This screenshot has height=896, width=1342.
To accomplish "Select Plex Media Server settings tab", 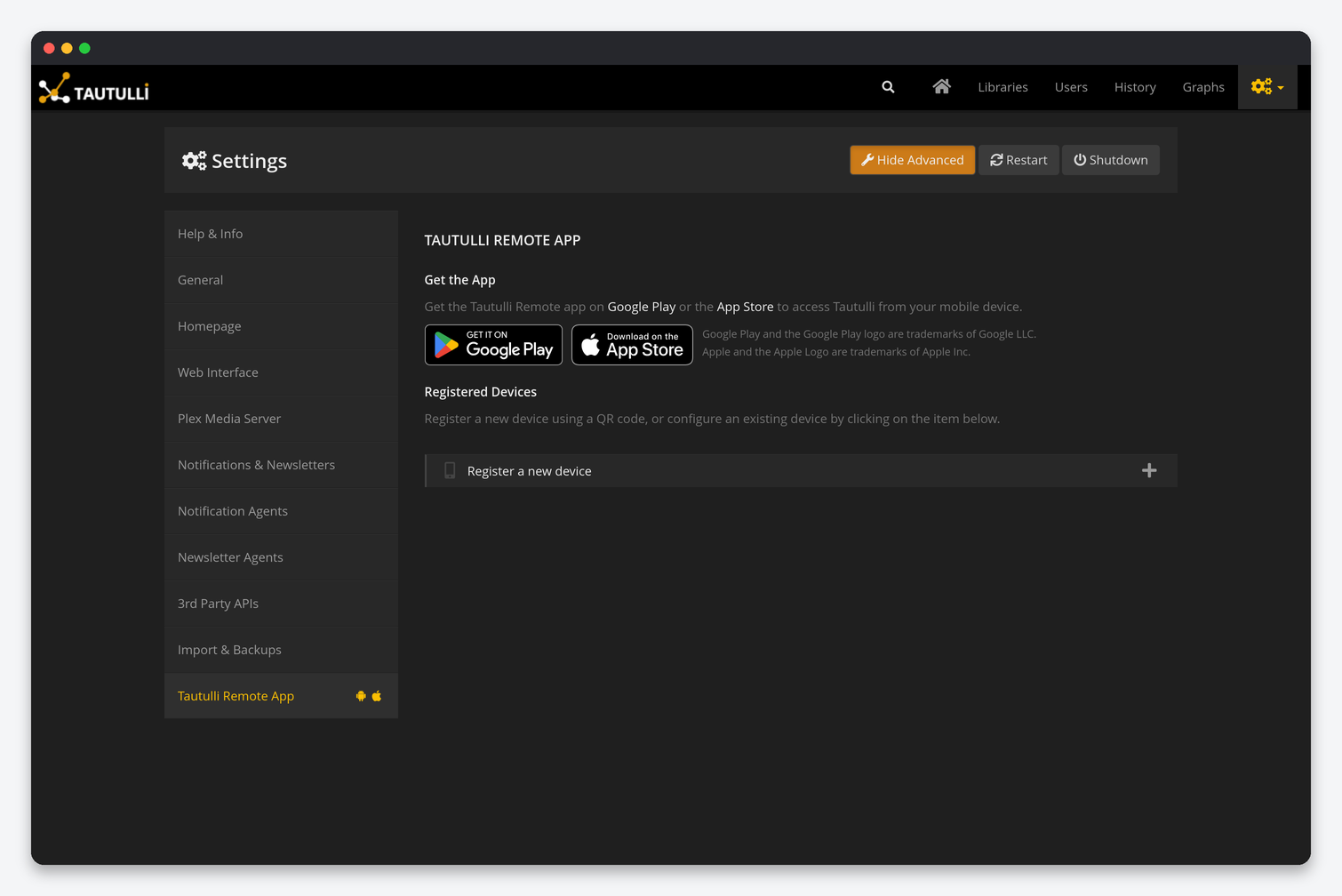I will (281, 419).
